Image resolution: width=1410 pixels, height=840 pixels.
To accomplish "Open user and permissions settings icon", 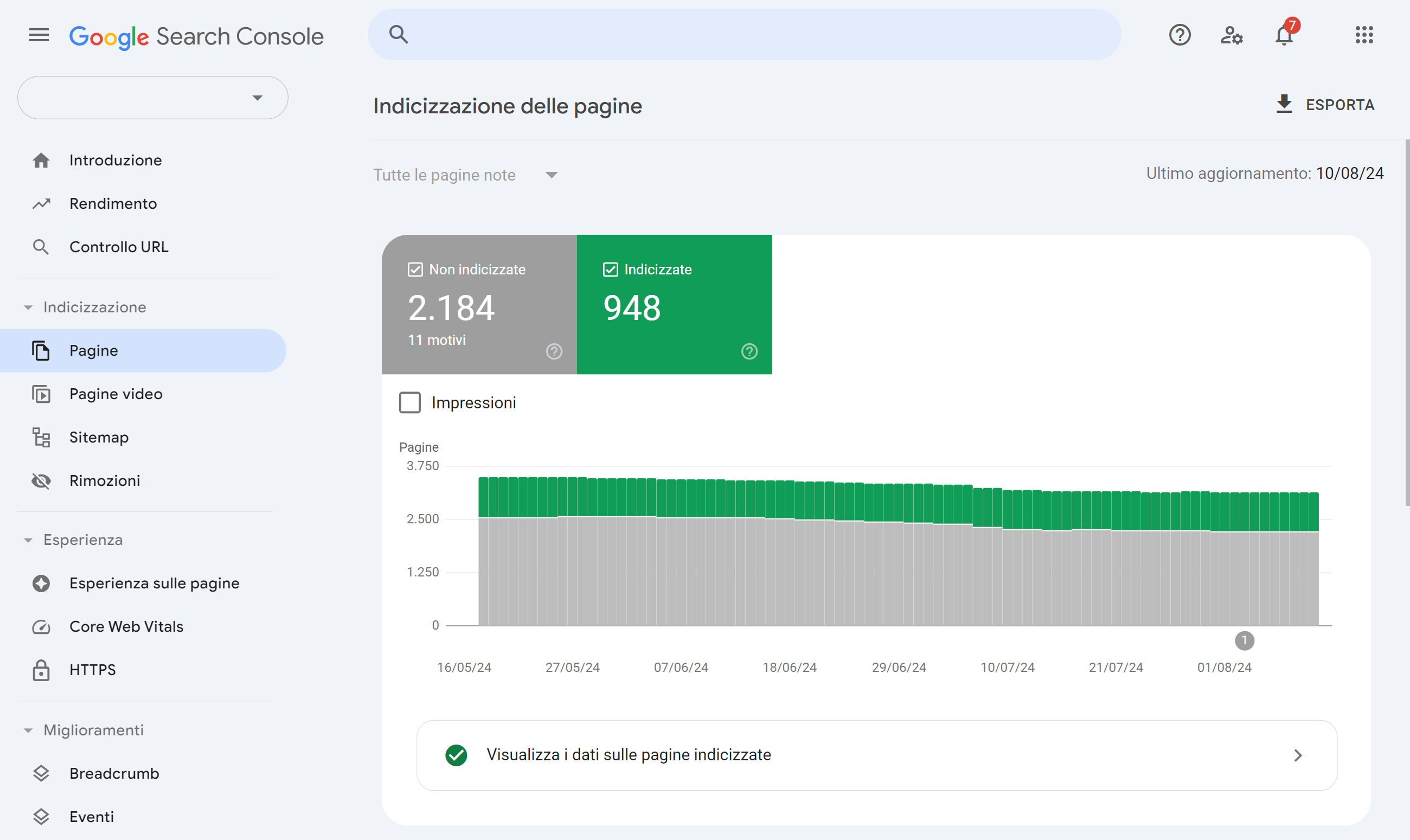I will (x=1231, y=35).
